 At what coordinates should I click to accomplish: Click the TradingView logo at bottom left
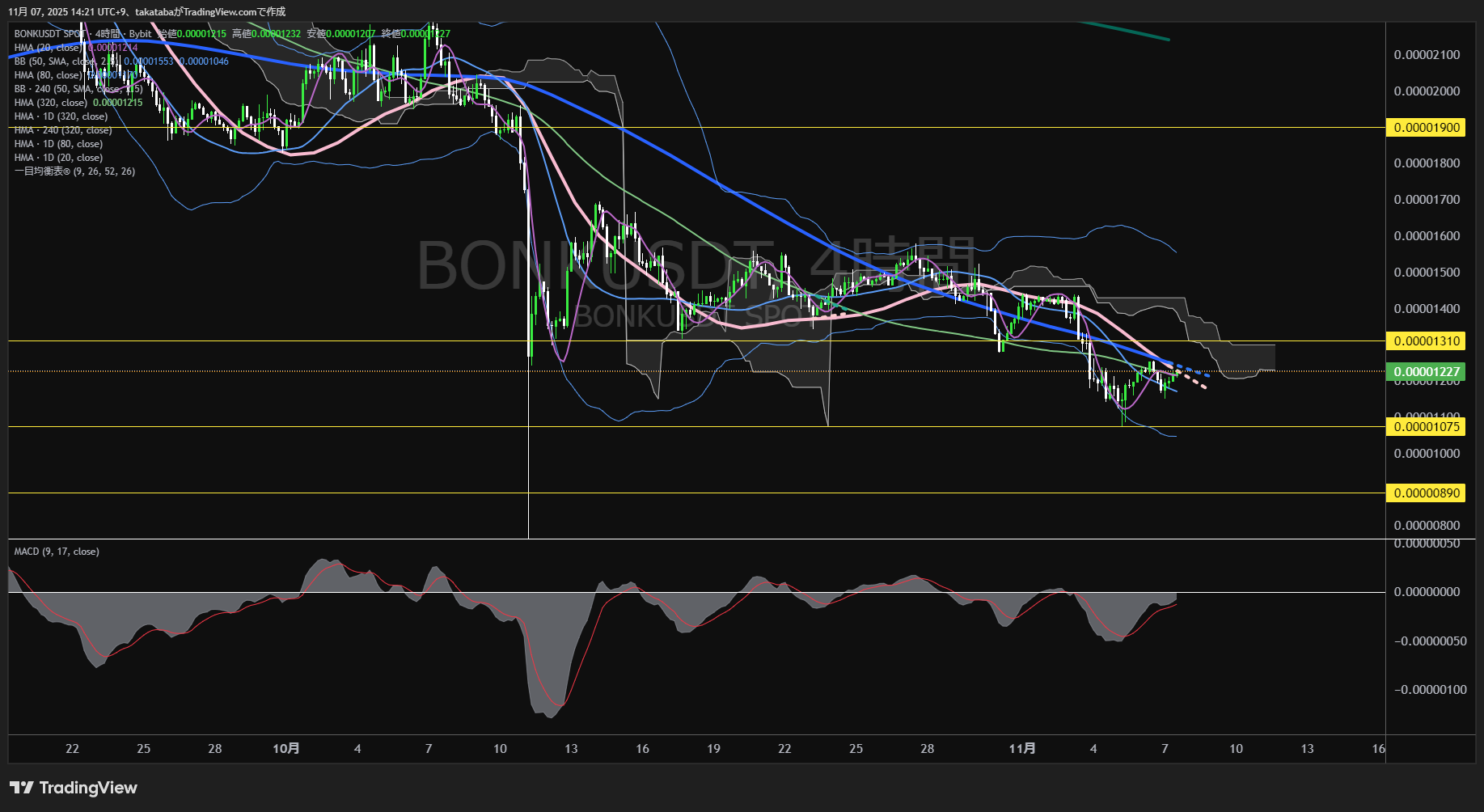pyautogui.click(x=73, y=788)
